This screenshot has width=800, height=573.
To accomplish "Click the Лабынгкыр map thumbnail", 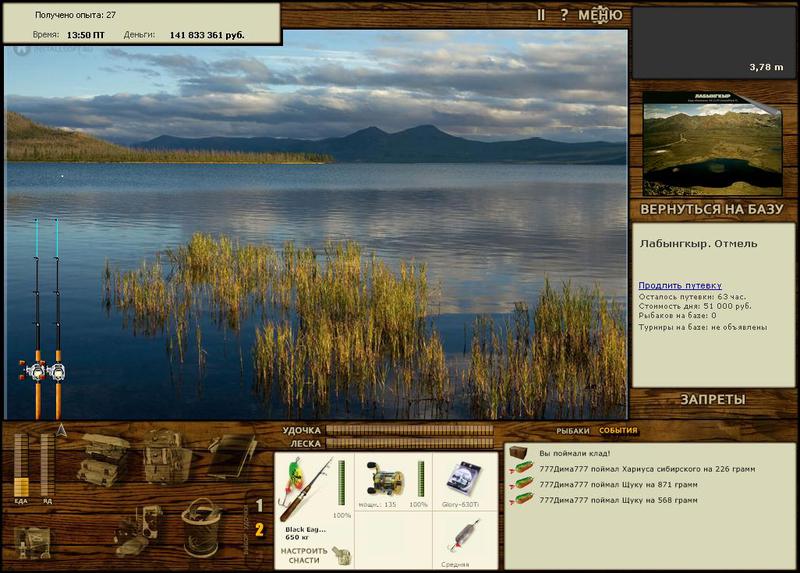I will [x=712, y=144].
